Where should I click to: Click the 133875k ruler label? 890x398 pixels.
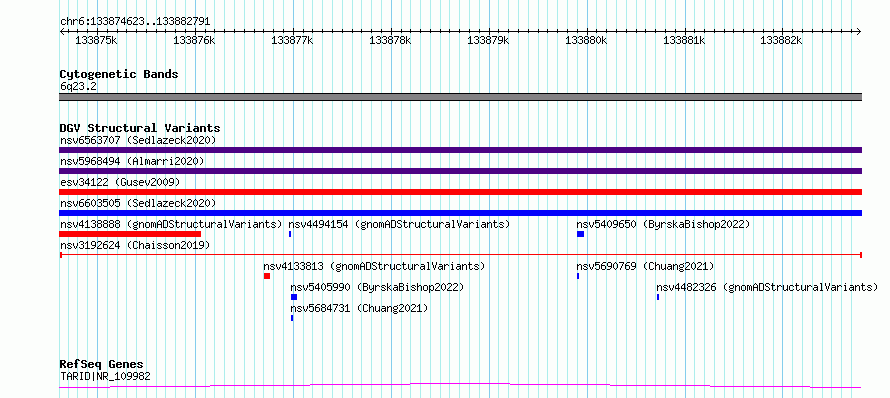point(96,40)
